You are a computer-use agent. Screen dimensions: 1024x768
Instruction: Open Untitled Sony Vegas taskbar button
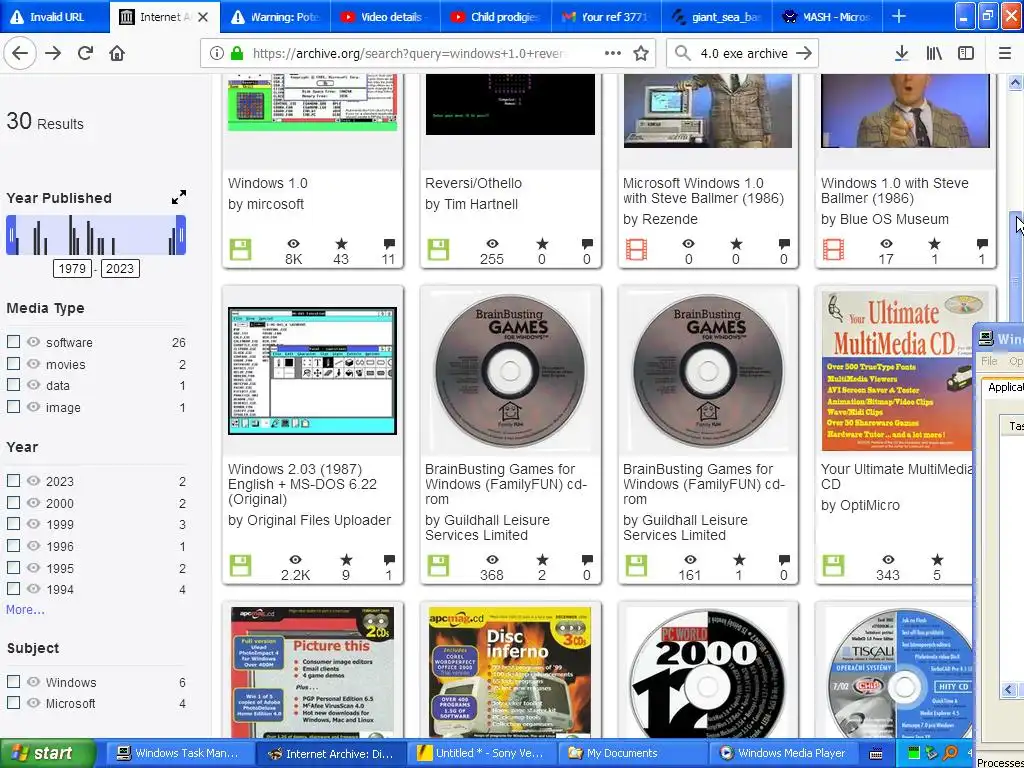click(x=483, y=753)
